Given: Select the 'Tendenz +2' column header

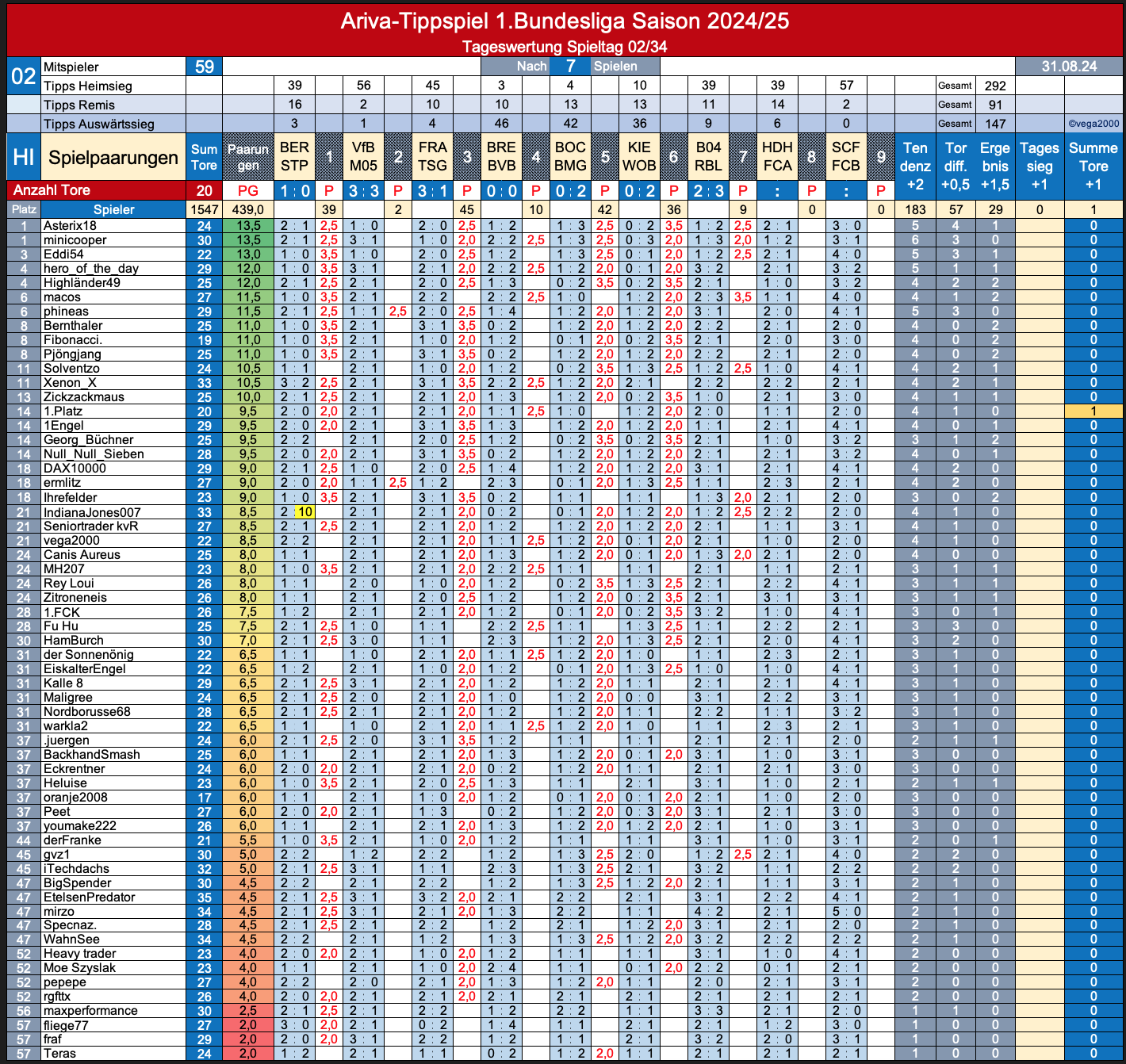Looking at the screenshot, I should [x=915, y=166].
